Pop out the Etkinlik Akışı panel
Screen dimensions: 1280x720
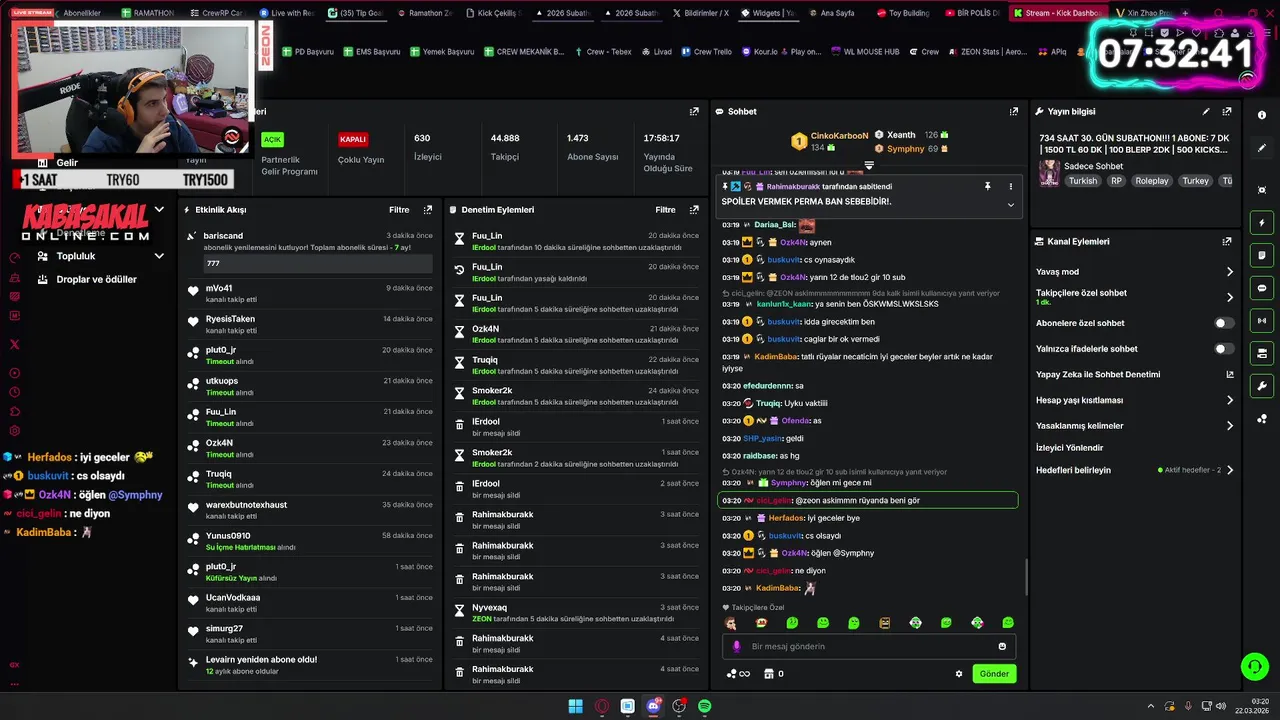(428, 210)
